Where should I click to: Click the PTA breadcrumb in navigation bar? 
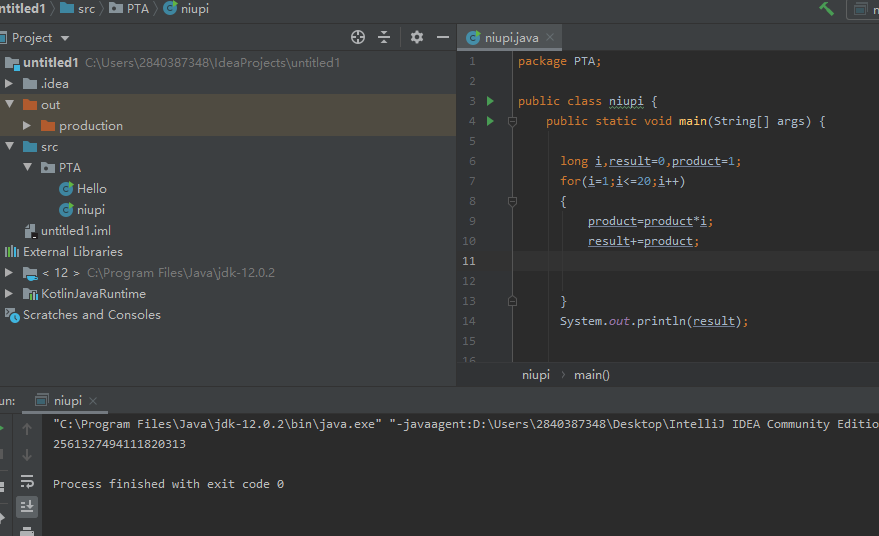[x=137, y=9]
